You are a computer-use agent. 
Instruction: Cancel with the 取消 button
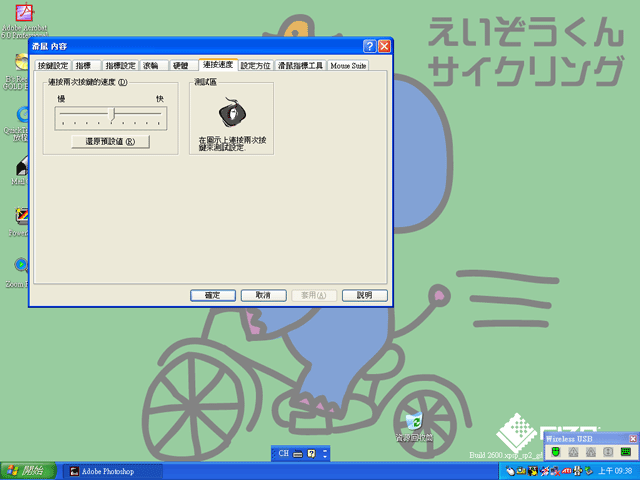pos(263,295)
